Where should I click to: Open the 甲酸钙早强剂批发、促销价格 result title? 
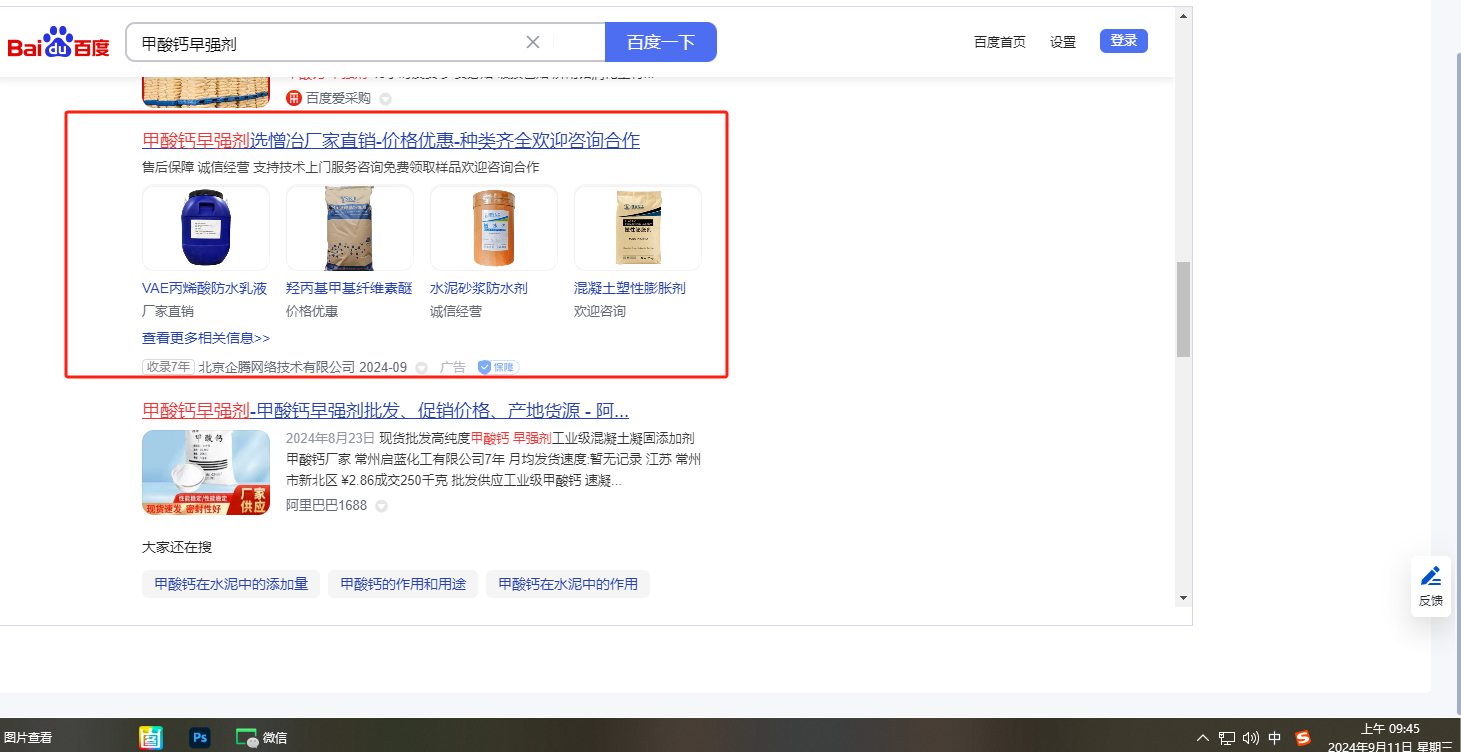click(x=385, y=411)
